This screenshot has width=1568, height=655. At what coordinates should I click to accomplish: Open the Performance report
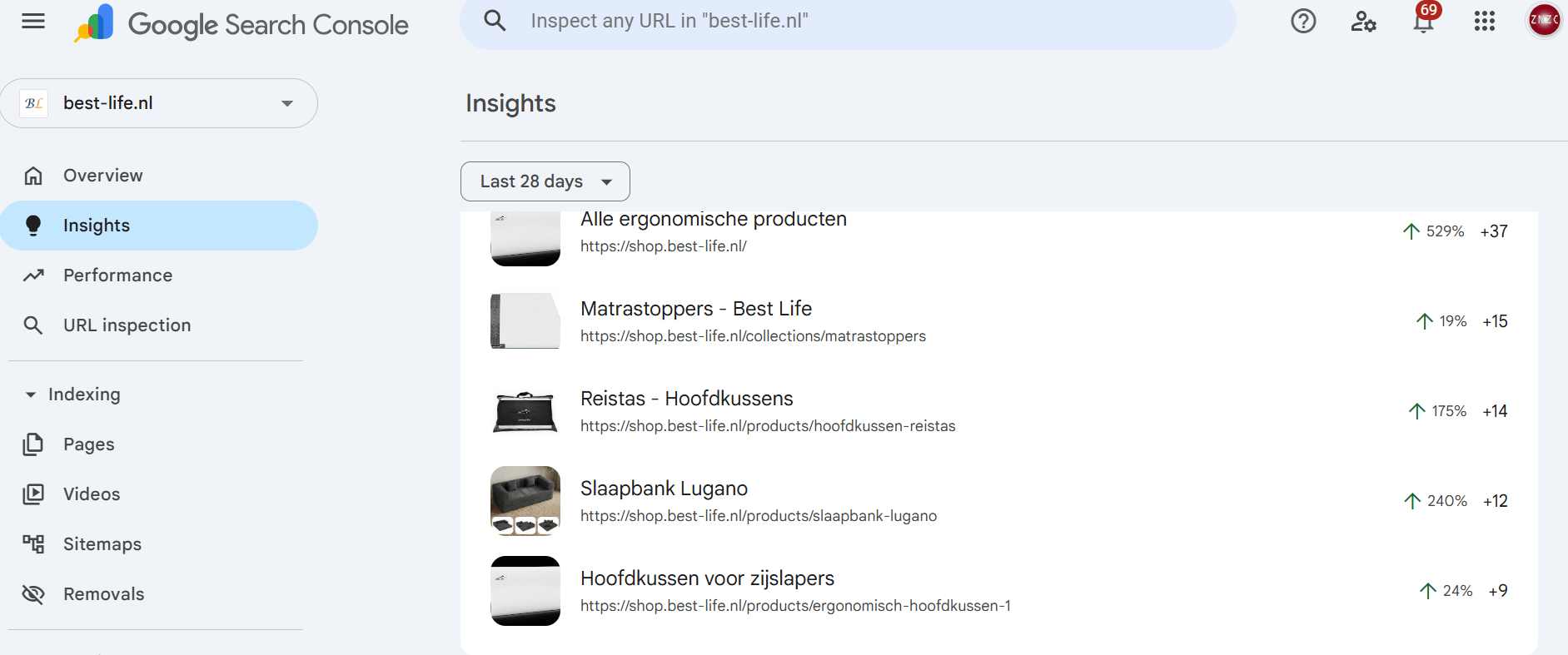pyautogui.click(x=117, y=275)
